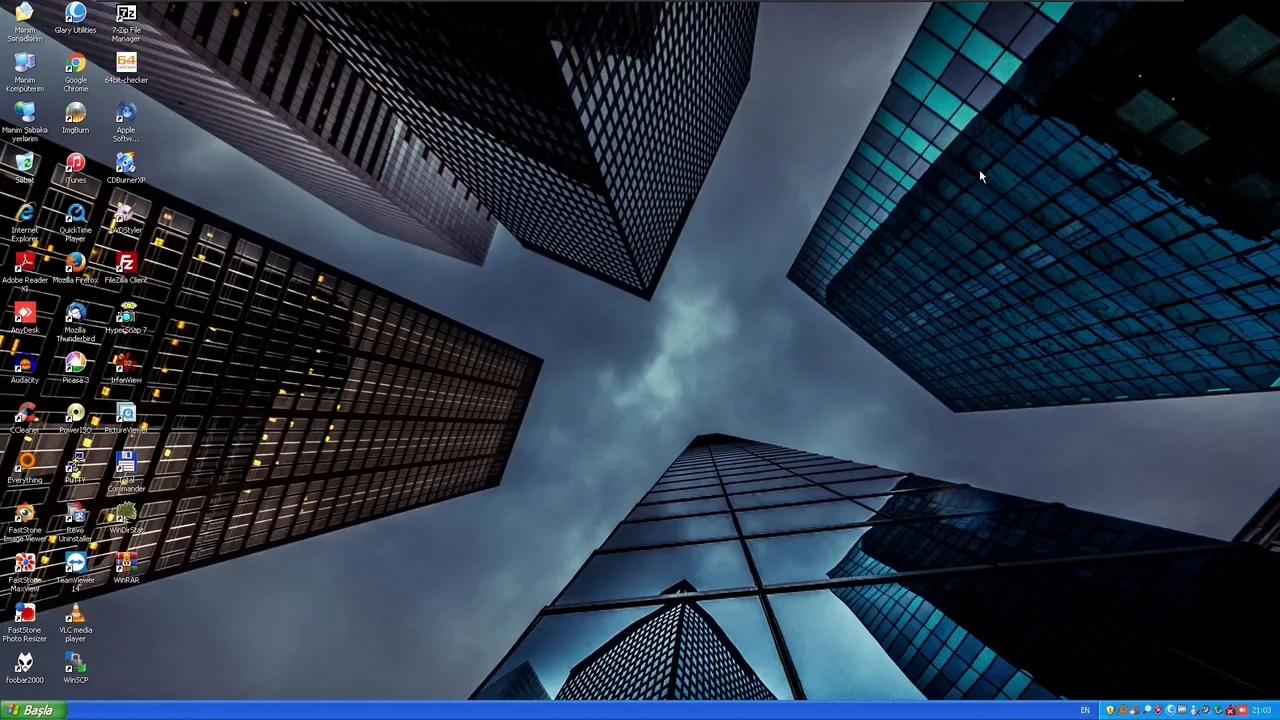The width and height of the screenshot is (1280, 720).
Task: Launch CCleaner
Action: pyautogui.click(x=25, y=415)
